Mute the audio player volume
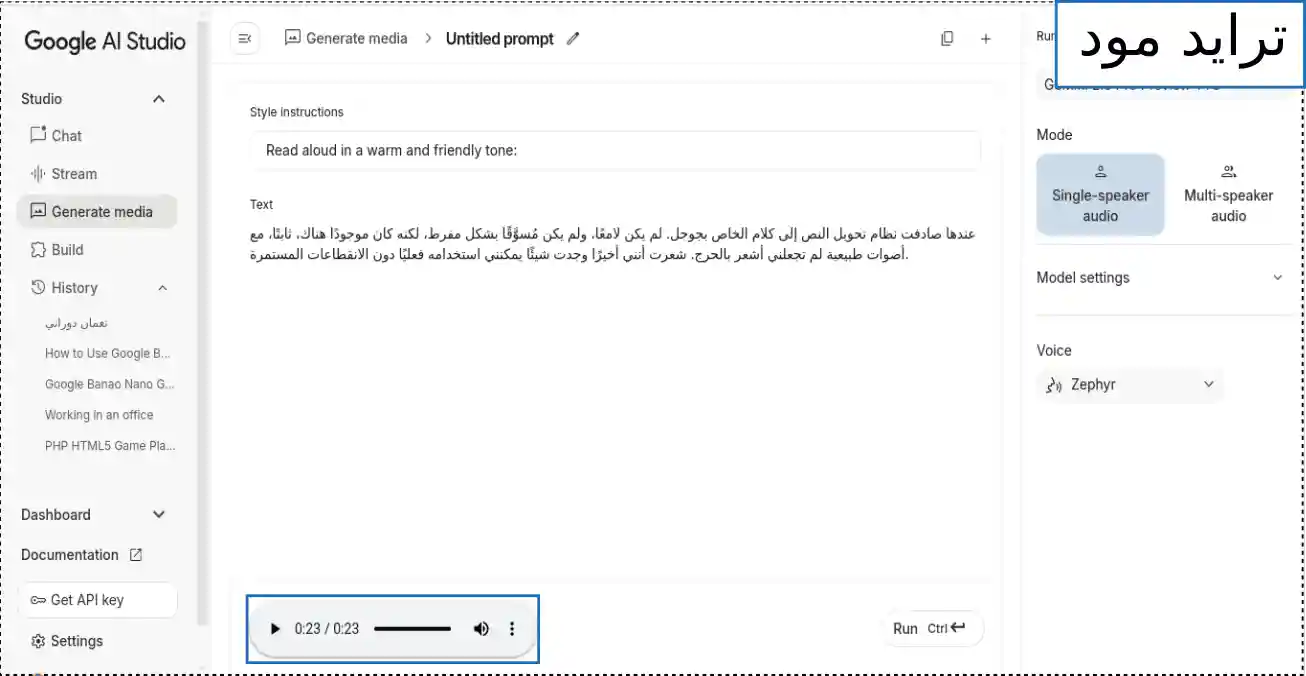This screenshot has height=676, width=1306. click(x=481, y=629)
